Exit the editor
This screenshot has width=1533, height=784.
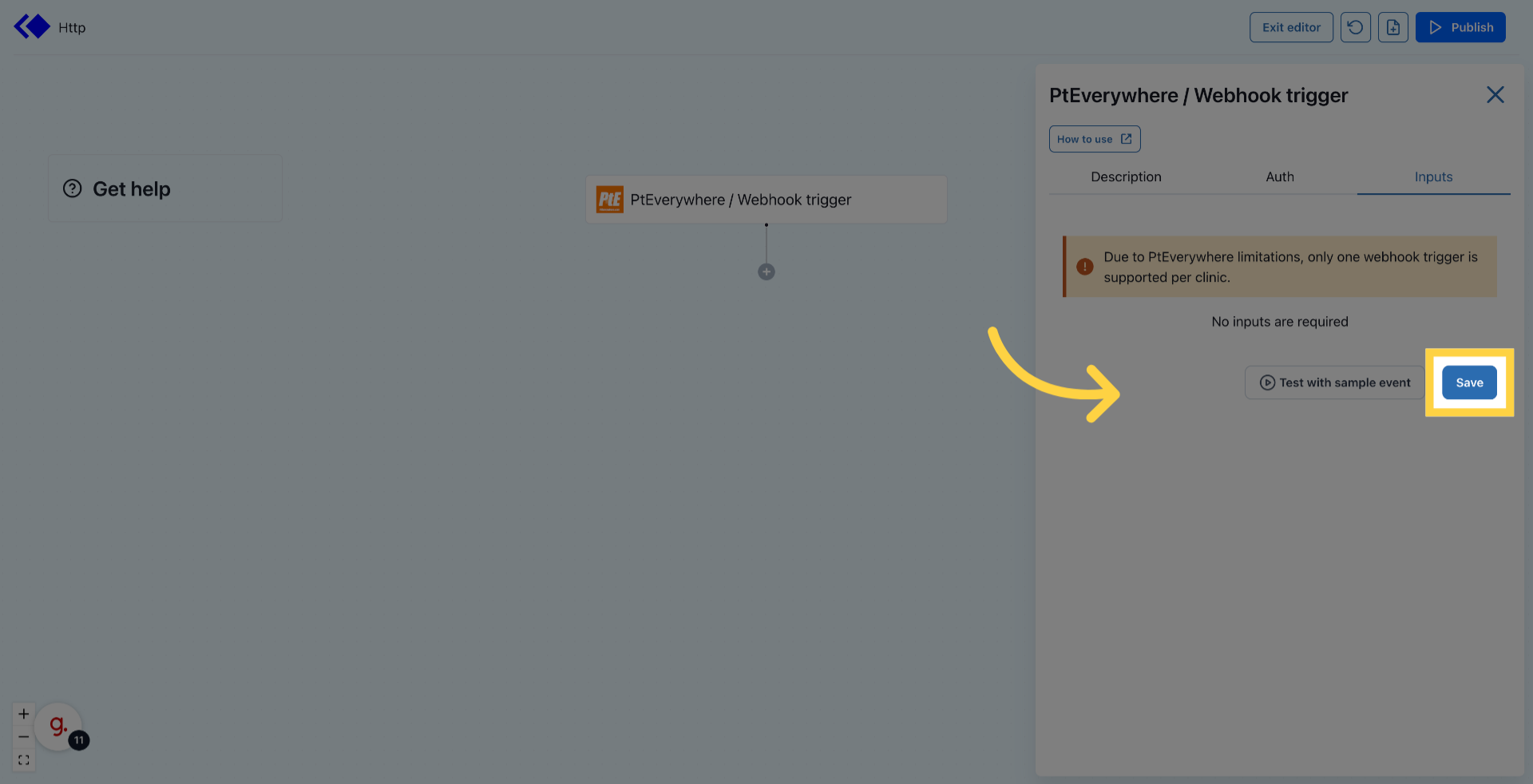[1291, 27]
